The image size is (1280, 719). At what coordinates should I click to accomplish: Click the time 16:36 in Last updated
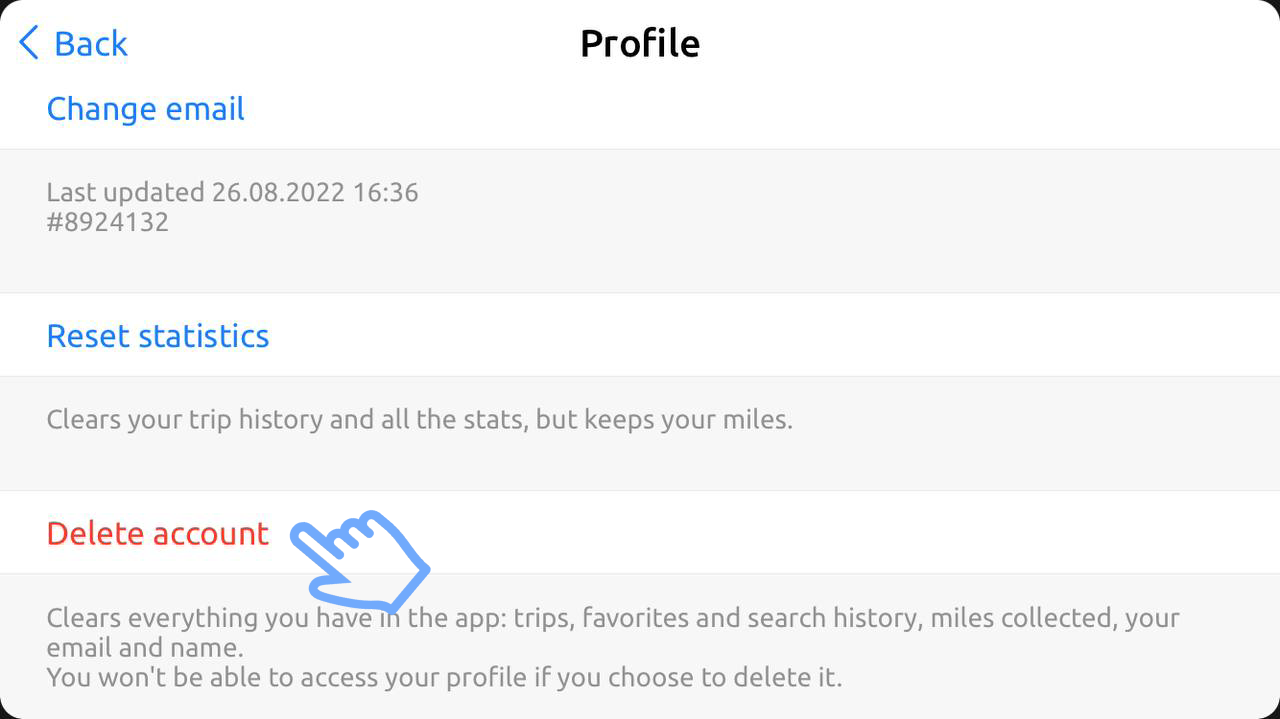pos(384,192)
